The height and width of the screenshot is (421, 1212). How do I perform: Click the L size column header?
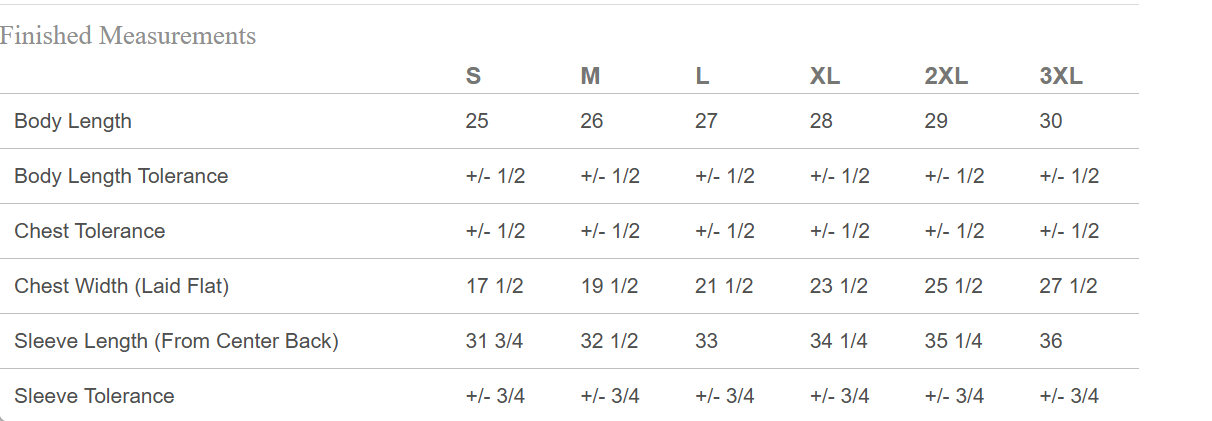pyautogui.click(x=702, y=76)
